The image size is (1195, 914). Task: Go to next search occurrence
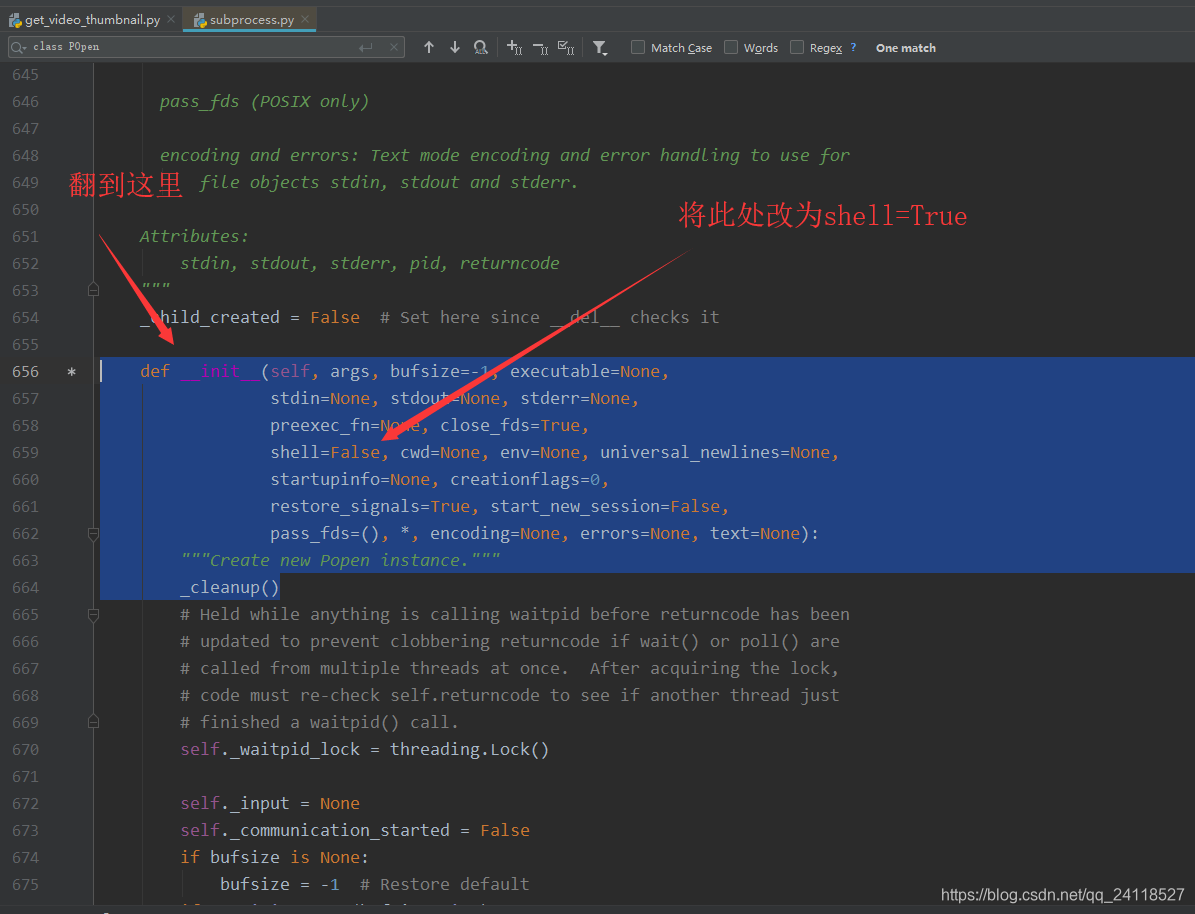455,47
